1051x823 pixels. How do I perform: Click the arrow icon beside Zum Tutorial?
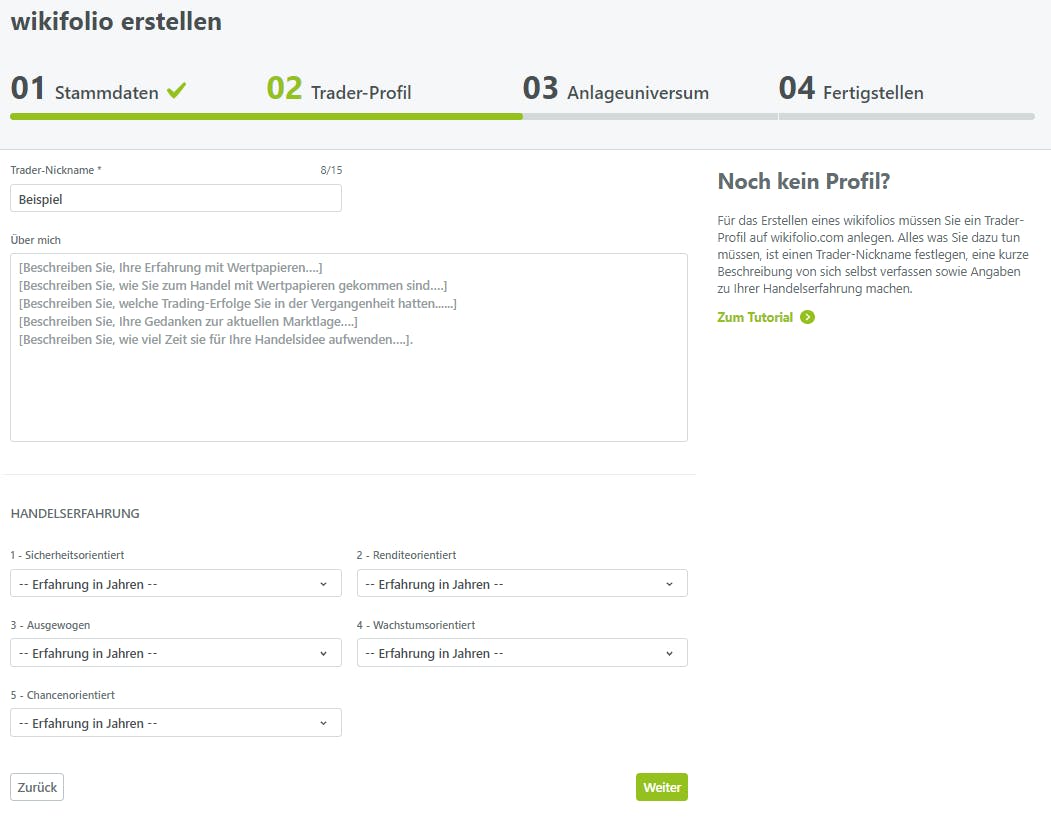pos(808,317)
